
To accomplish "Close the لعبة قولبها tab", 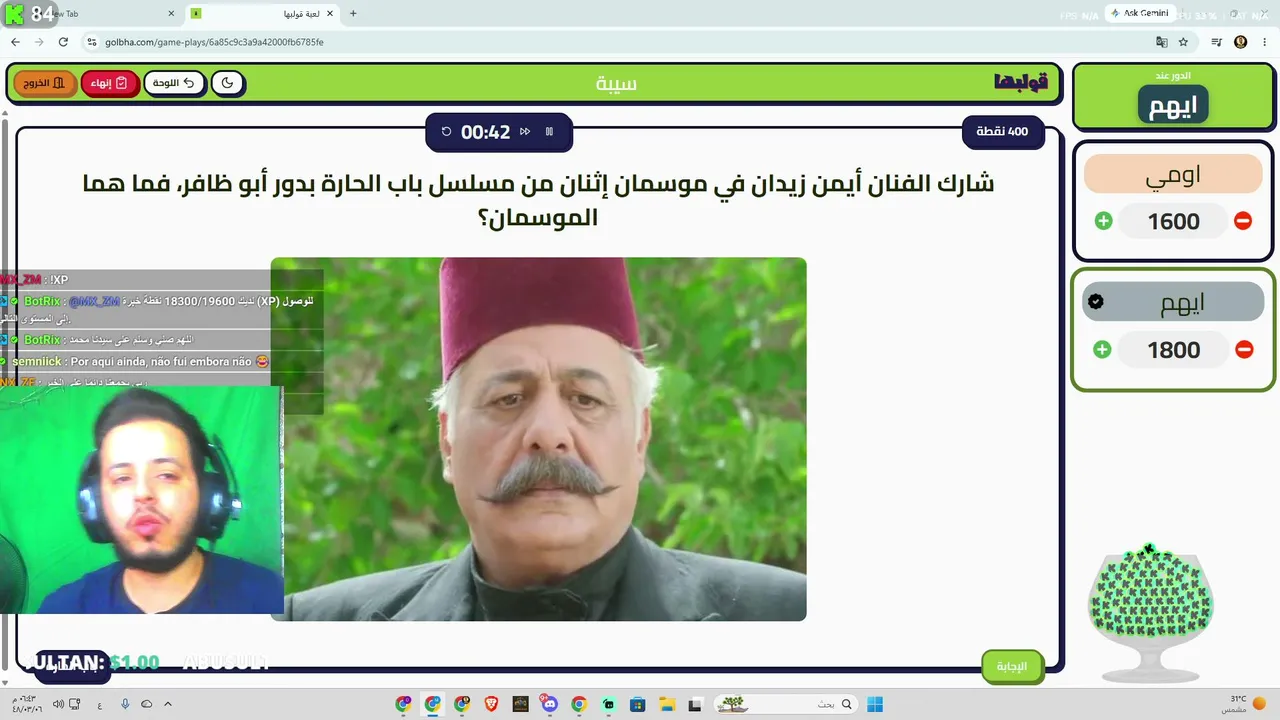I will coord(329,14).
